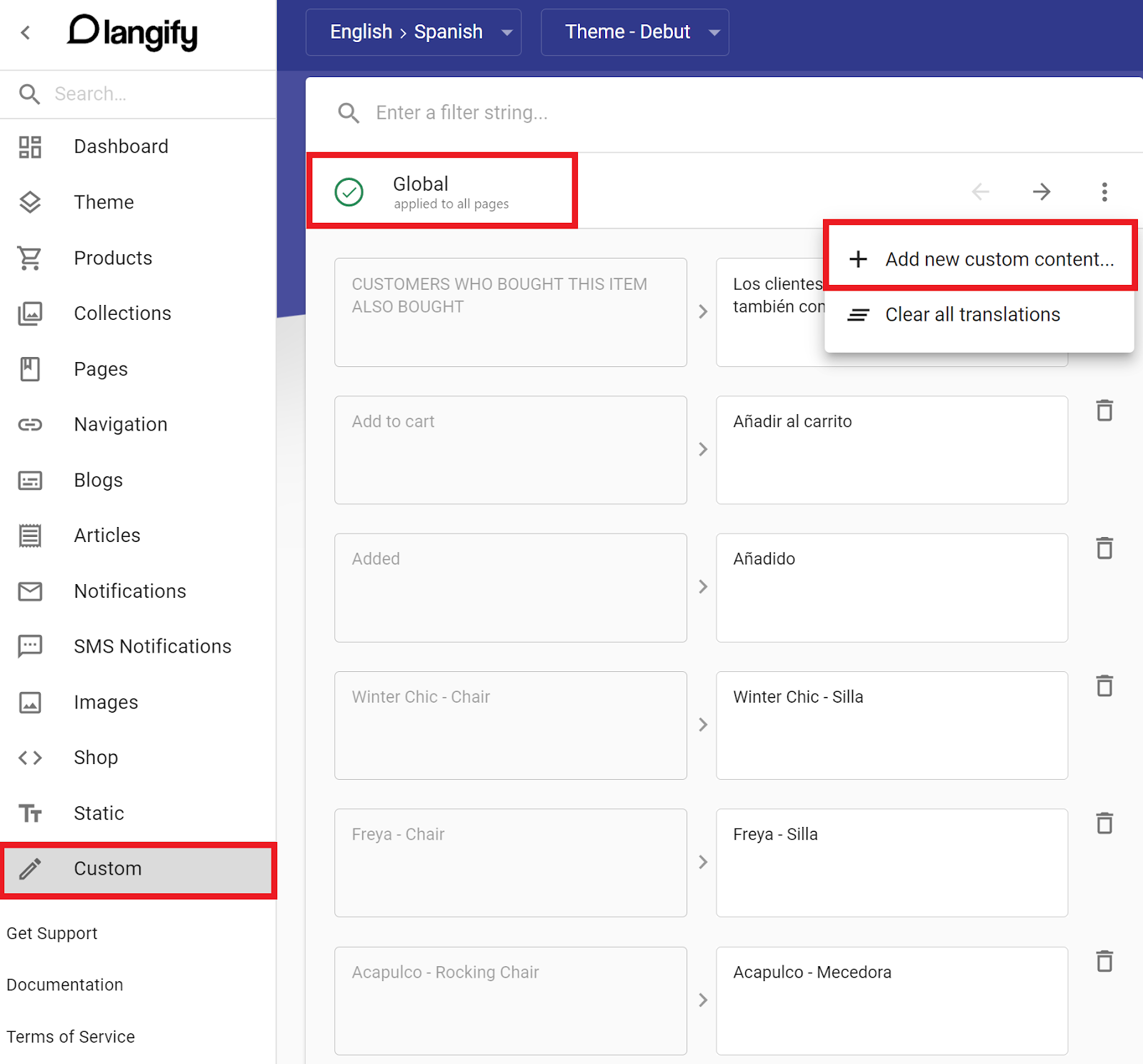Click the langify logo
Viewport: 1143px width, 1064px height.
(132, 33)
